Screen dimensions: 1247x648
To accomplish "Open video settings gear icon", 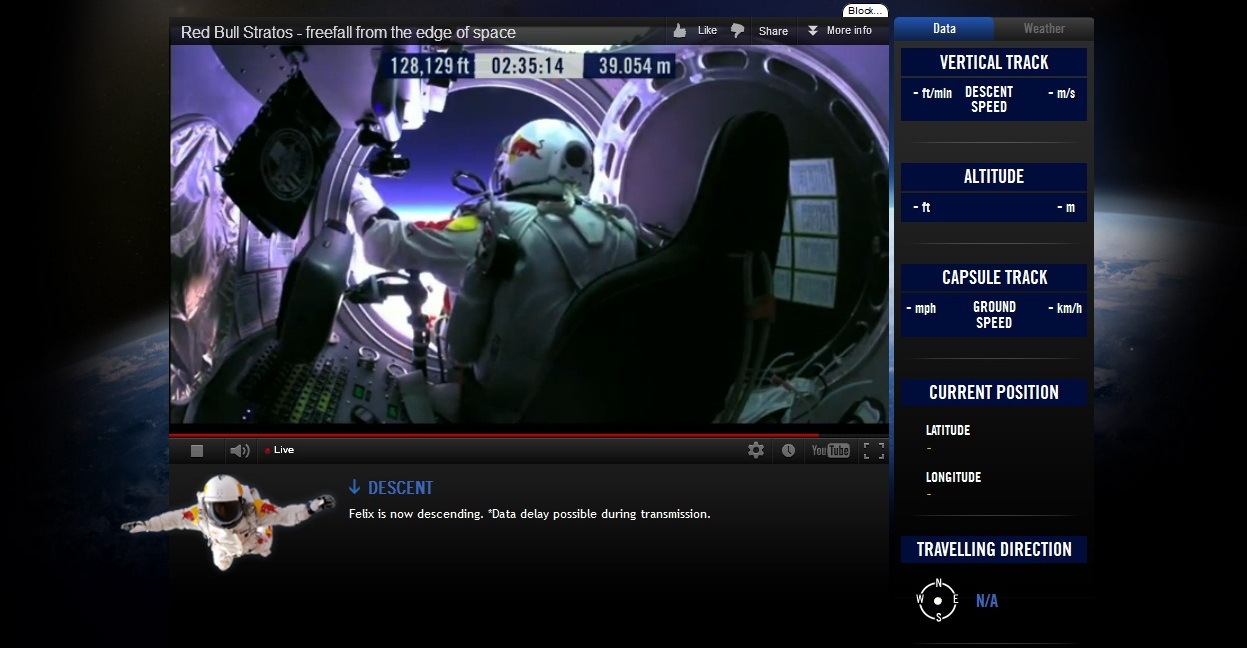I will click(756, 450).
